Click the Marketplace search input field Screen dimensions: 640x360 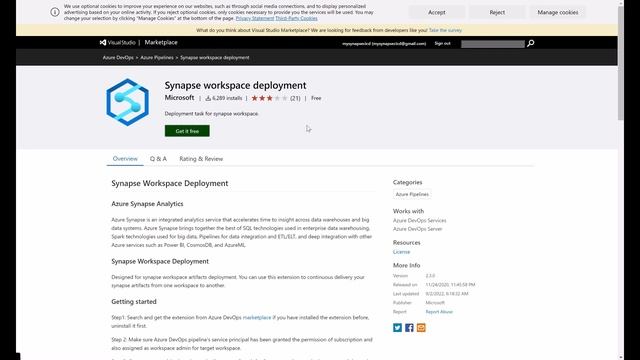(x=493, y=44)
